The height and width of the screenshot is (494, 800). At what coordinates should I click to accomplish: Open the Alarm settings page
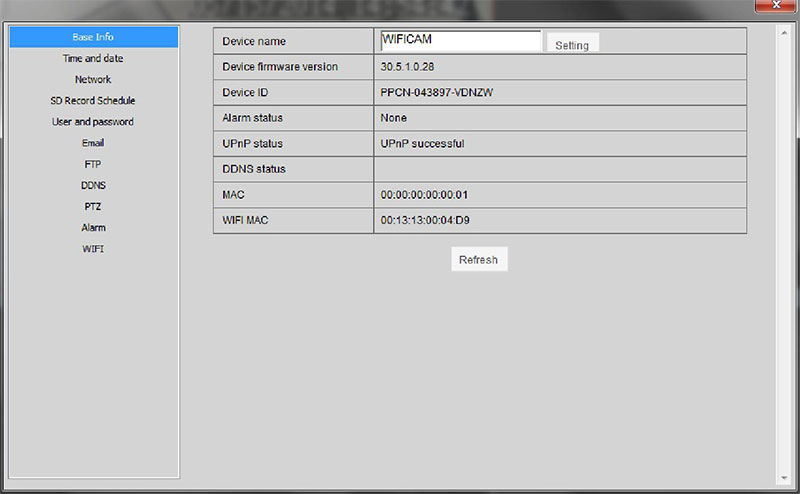click(93, 228)
